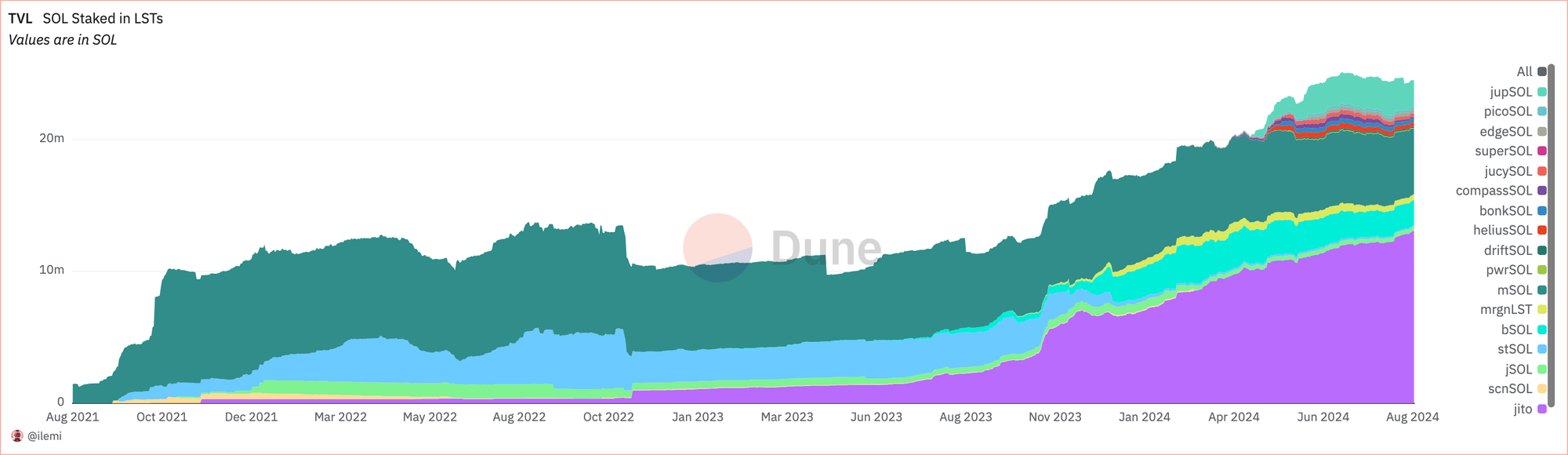Select stSOL in the legend
Viewport: 1568px width, 455px height.
[1523, 349]
